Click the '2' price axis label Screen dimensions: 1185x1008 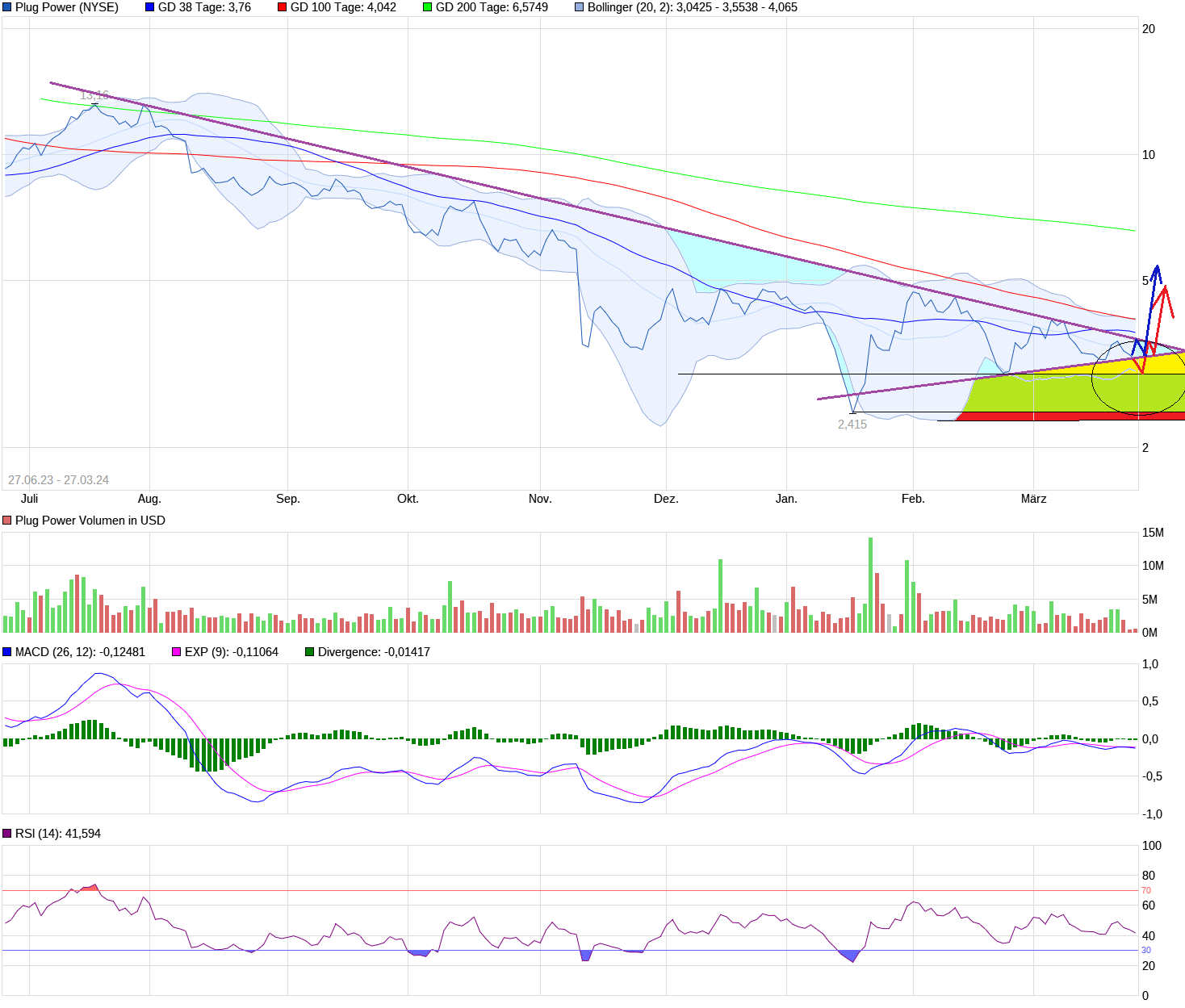[x=1145, y=448]
